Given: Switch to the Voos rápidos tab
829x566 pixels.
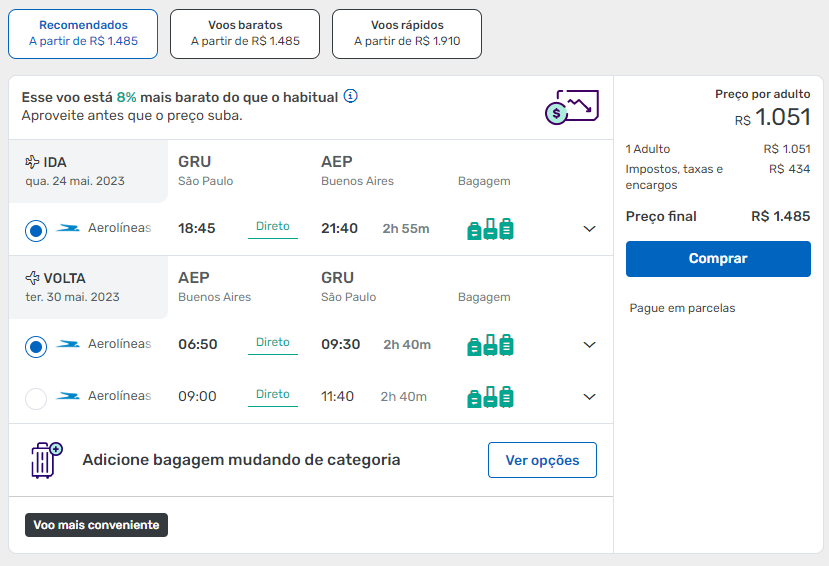Looking at the screenshot, I should coord(407,33).
